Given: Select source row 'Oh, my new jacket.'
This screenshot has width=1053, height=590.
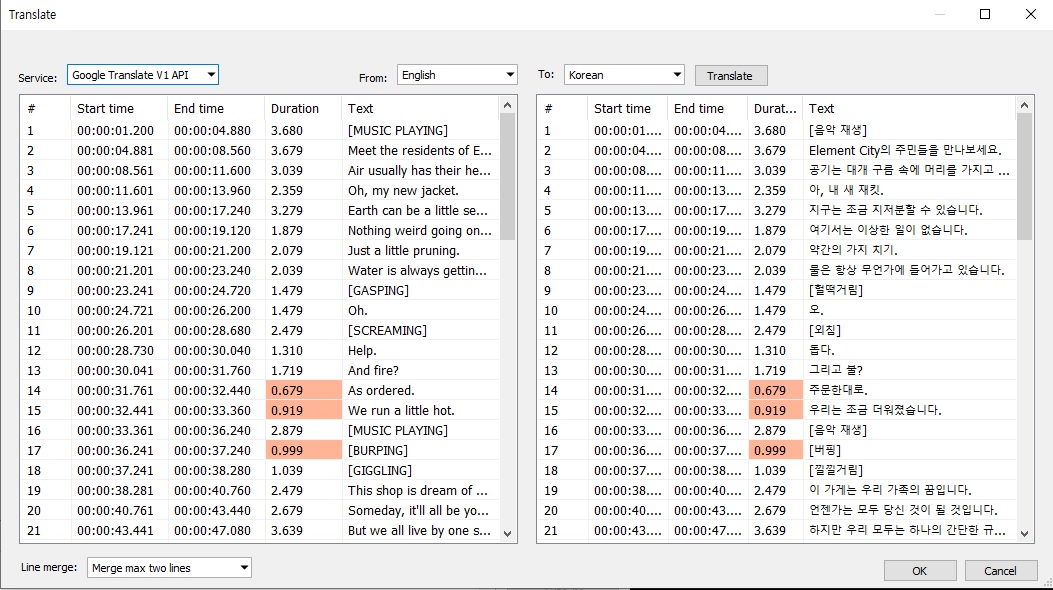Looking at the screenshot, I should point(260,191).
